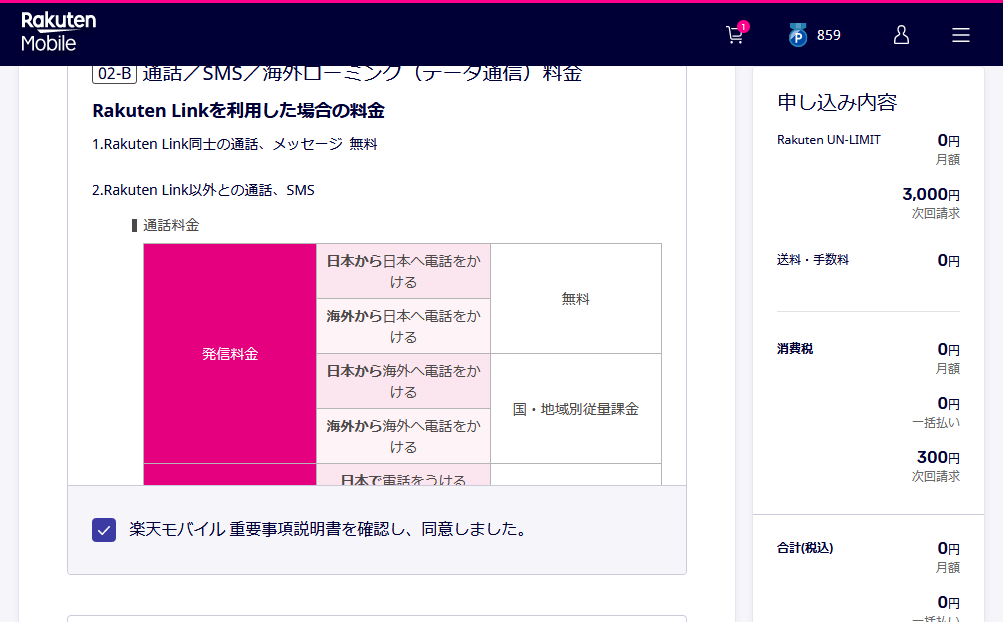Select the 日本から海外へ電話をかける cell
The height and width of the screenshot is (622, 1003).
point(404,381)
